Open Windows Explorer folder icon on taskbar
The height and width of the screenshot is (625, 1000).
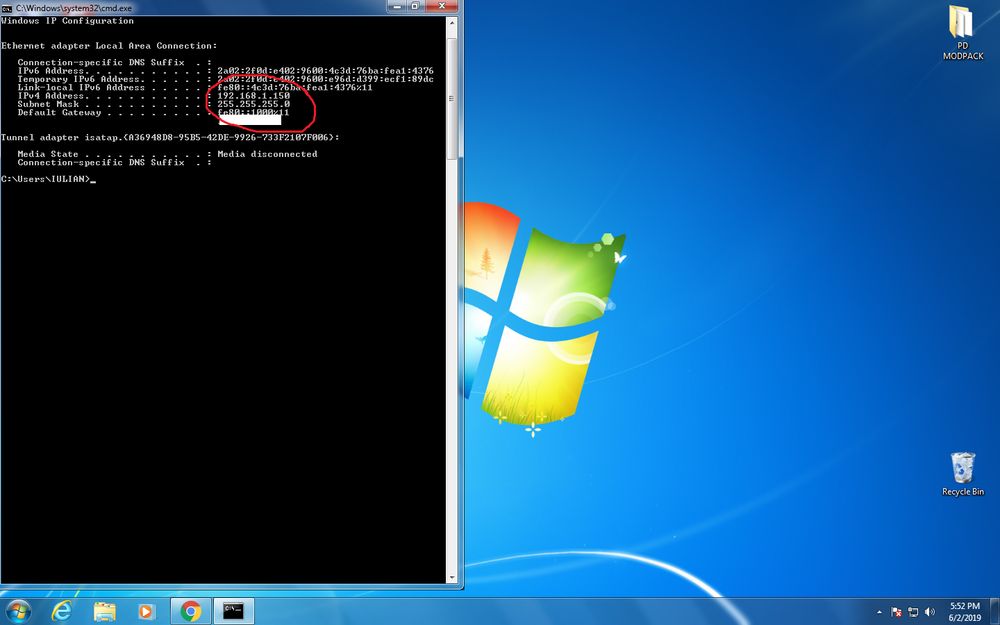point(105,612)
